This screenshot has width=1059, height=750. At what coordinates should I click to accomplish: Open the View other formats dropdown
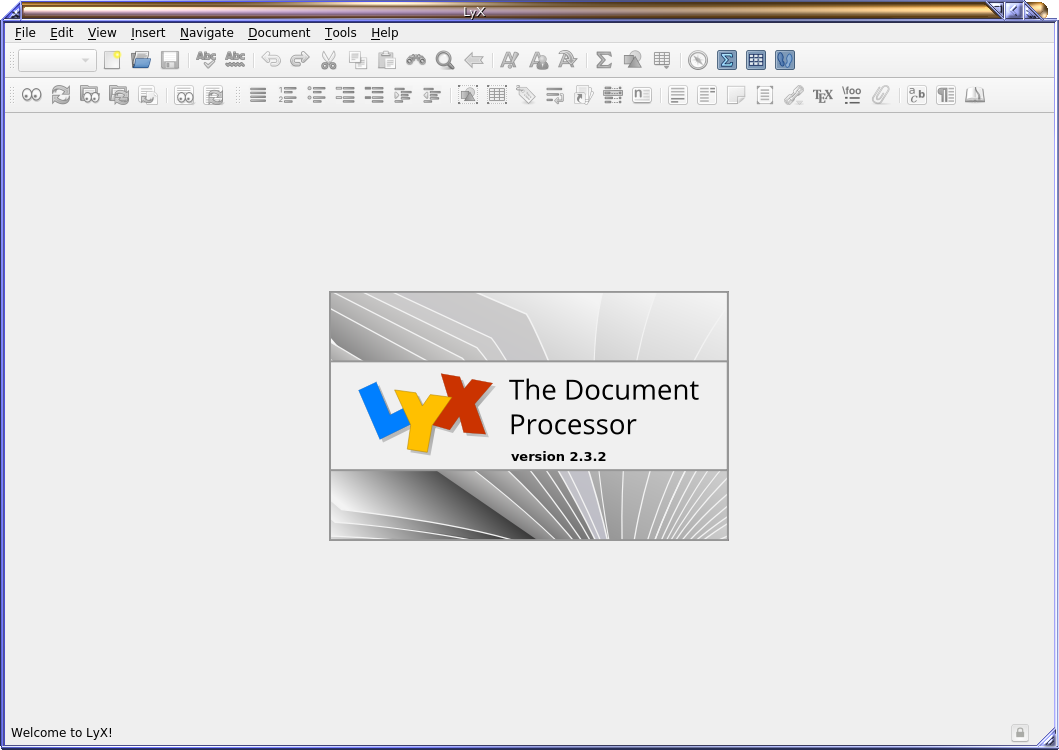184,95
